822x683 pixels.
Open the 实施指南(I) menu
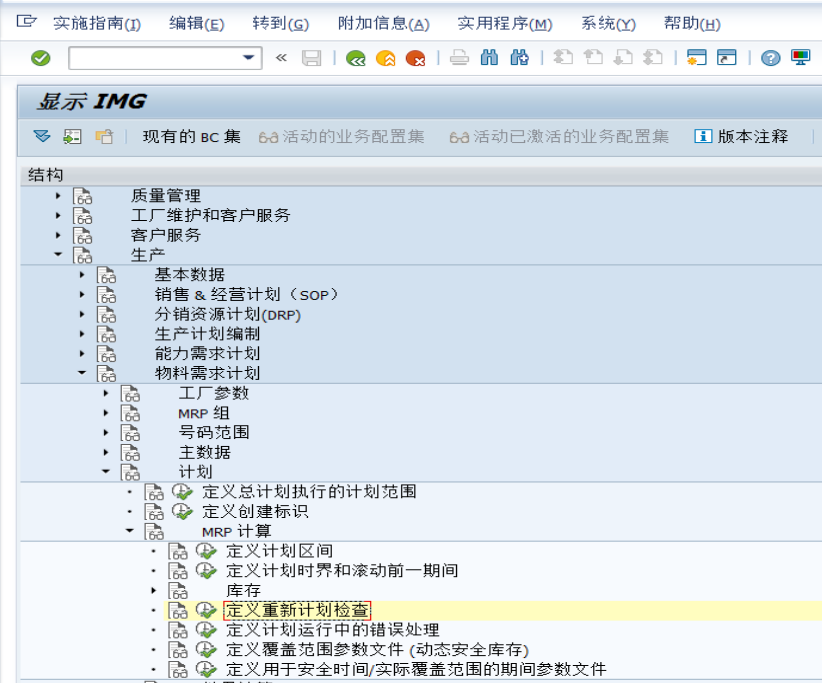tap(97, 24)
